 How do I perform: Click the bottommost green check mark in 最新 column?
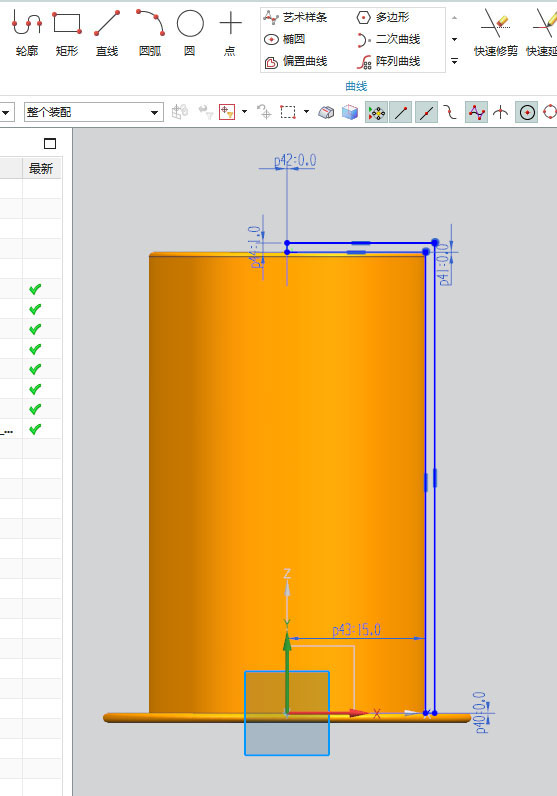(x=35, y=430)
